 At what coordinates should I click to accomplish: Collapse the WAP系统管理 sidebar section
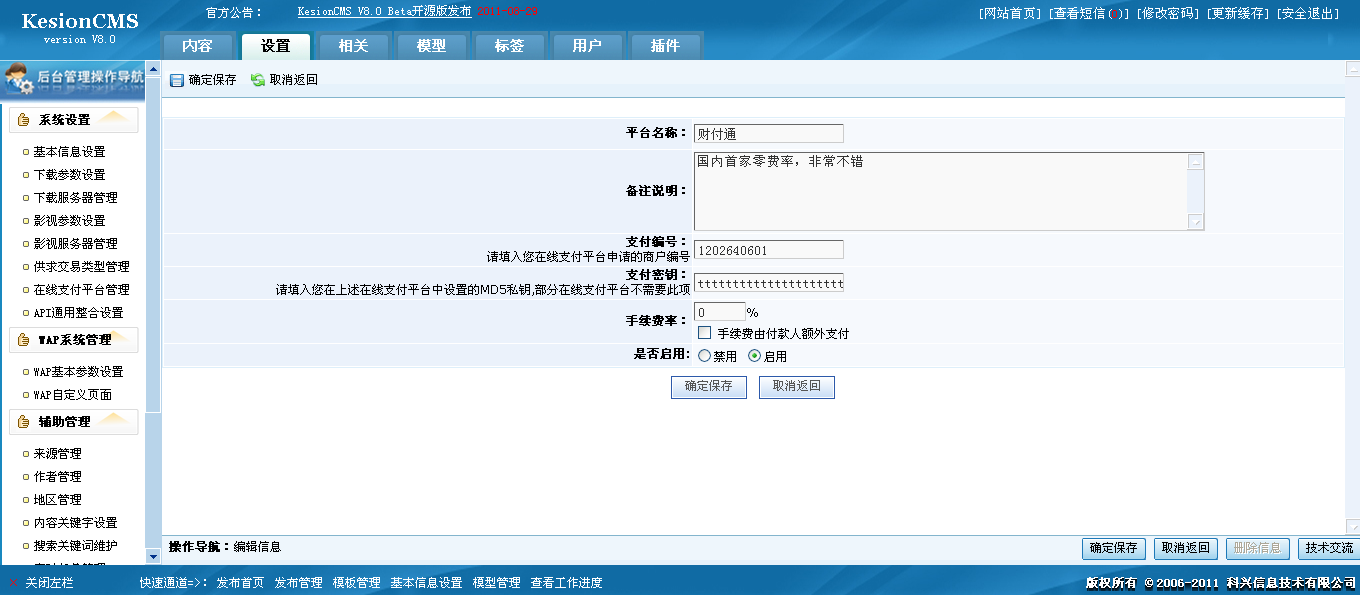click(x=74, y=340)
